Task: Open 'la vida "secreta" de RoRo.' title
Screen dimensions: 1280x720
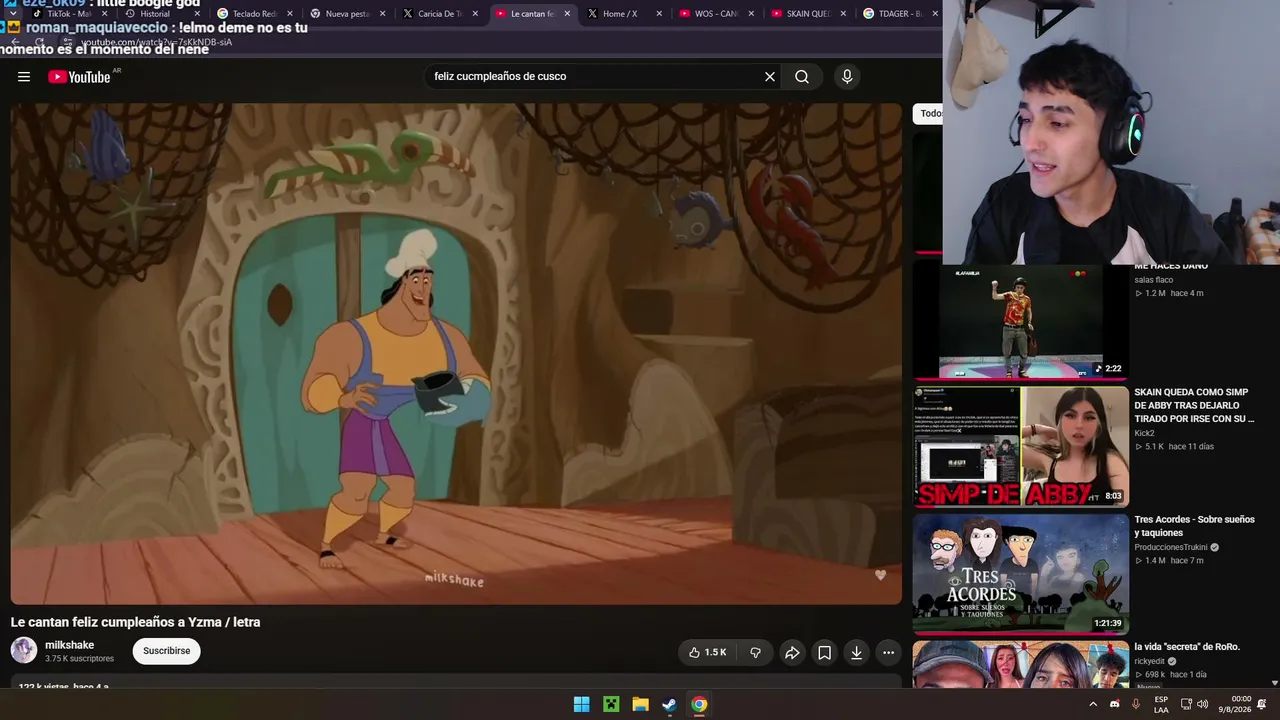Action: (x=1187, y=647)
